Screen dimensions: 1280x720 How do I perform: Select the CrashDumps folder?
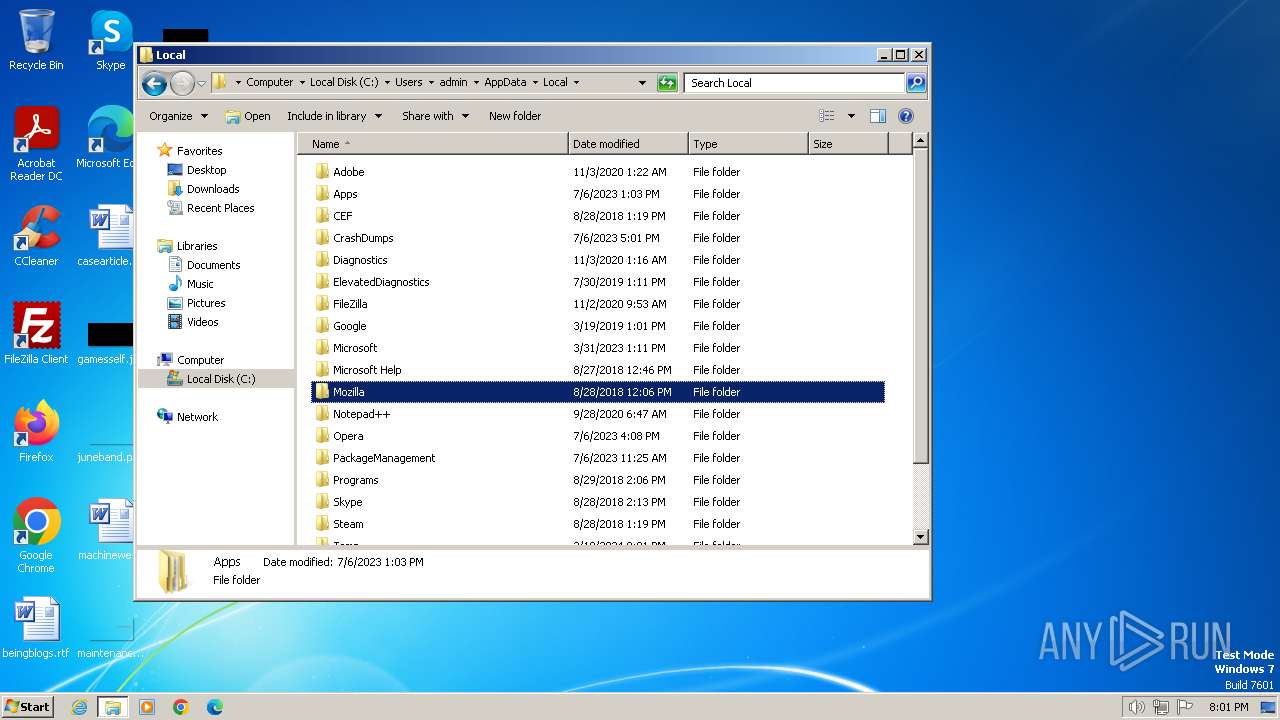[x=598, y=238]
